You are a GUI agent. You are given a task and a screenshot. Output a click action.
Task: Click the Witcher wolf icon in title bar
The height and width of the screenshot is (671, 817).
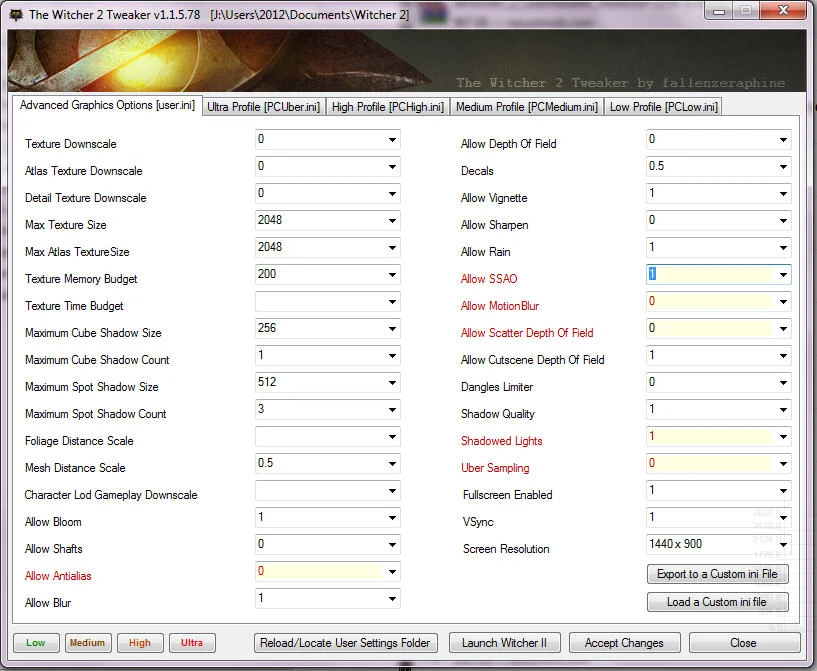coord(16,14)
